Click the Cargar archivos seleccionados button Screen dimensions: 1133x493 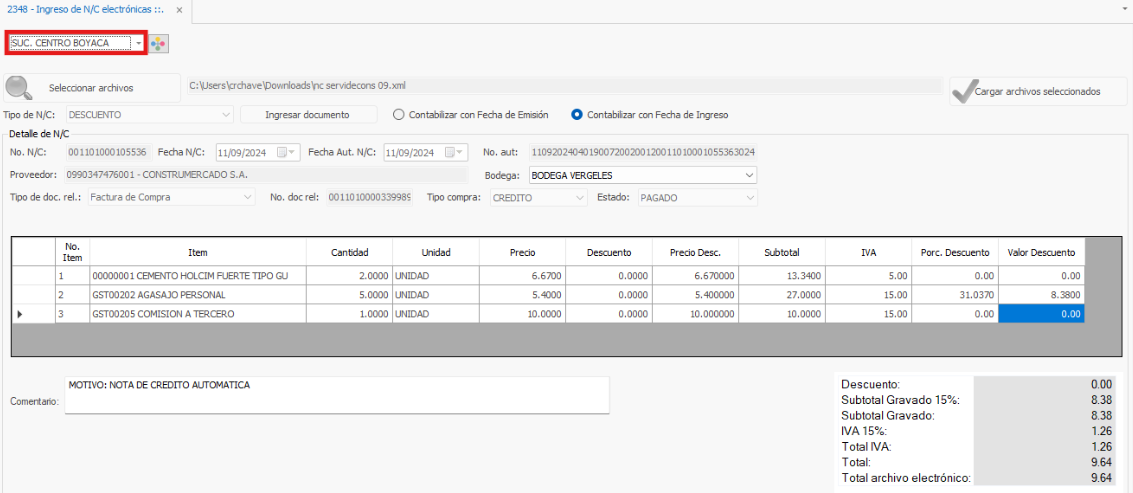(x=1038, y=91)
